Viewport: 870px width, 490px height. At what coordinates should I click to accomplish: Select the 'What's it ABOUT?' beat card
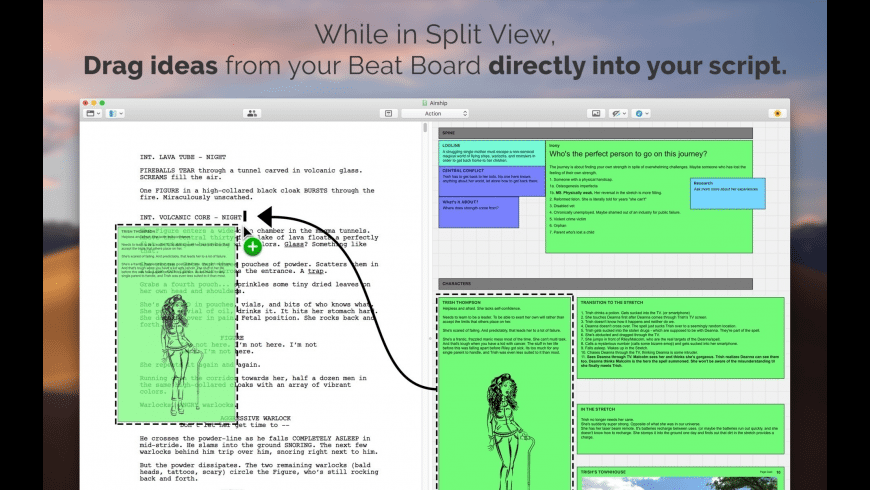(x=478, y=213)
